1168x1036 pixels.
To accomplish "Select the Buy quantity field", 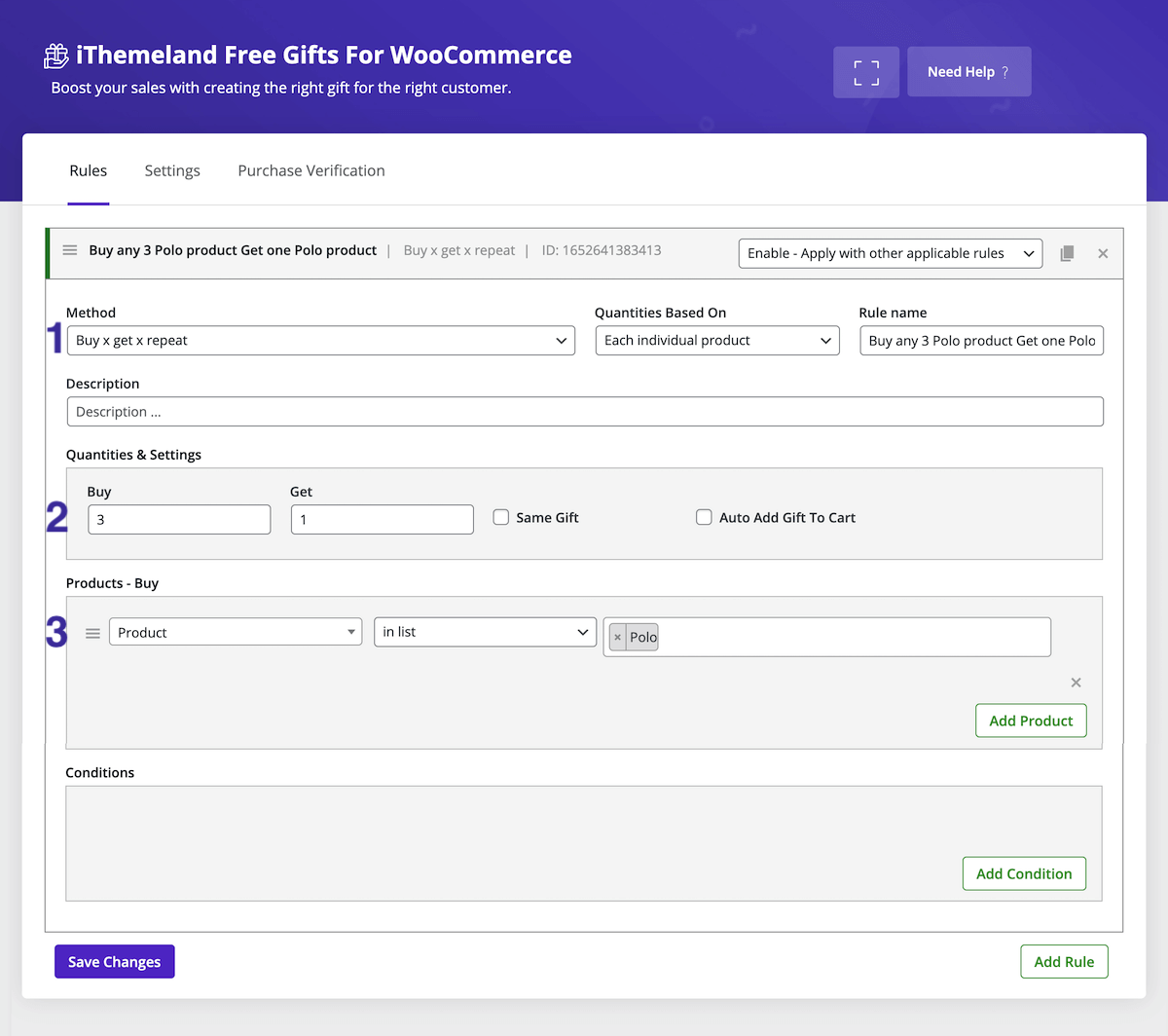I will click(179, 519).
